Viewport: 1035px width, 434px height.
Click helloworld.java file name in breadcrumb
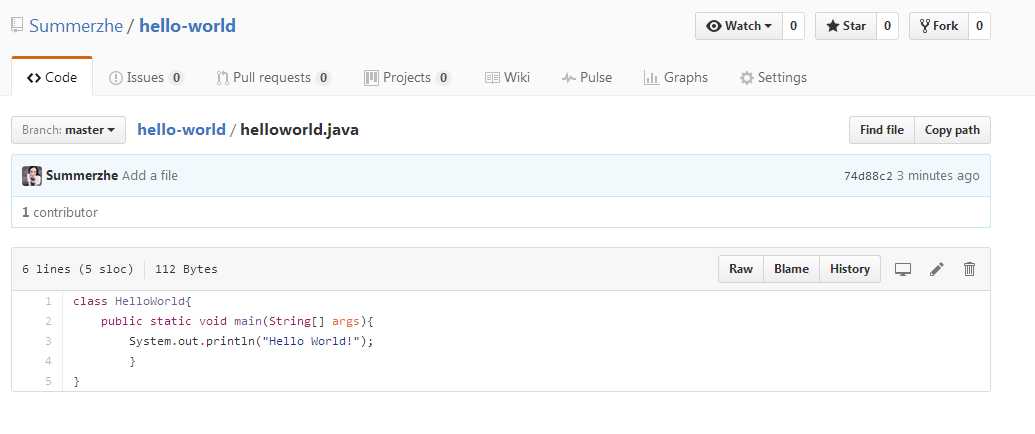click(299, 129)
